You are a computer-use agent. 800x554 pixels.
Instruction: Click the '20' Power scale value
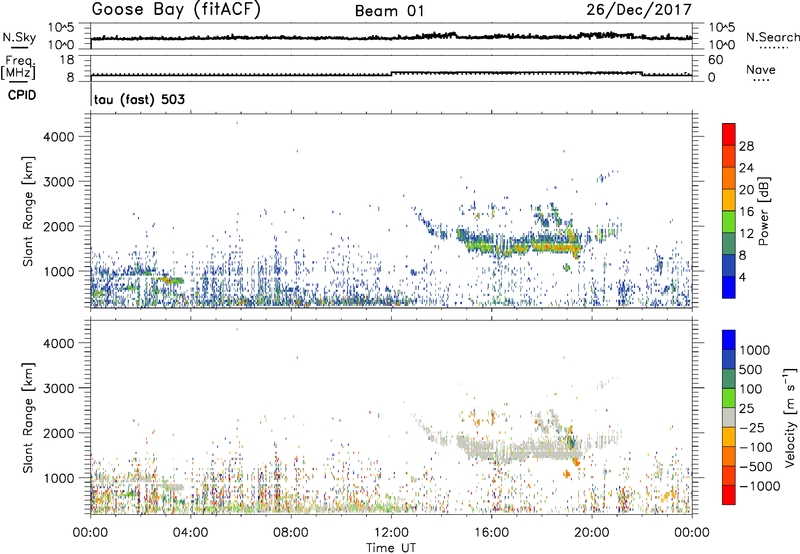click(x=746, y=190)
